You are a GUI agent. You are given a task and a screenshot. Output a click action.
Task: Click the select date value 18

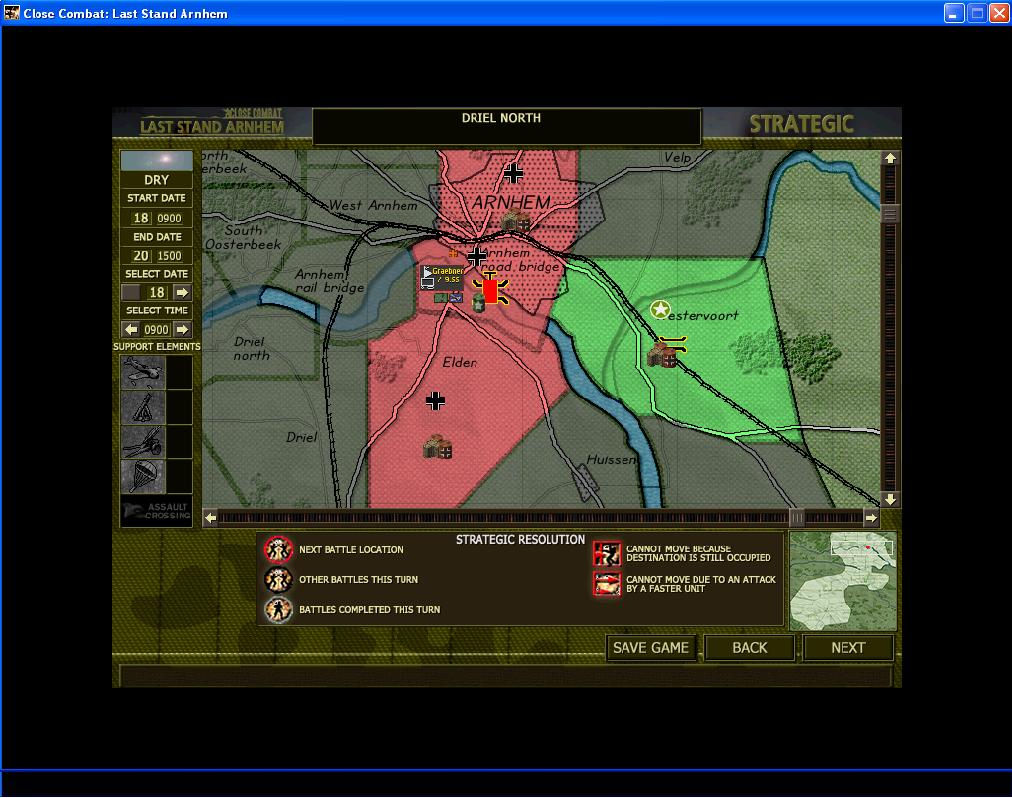(x=156, y=292)
